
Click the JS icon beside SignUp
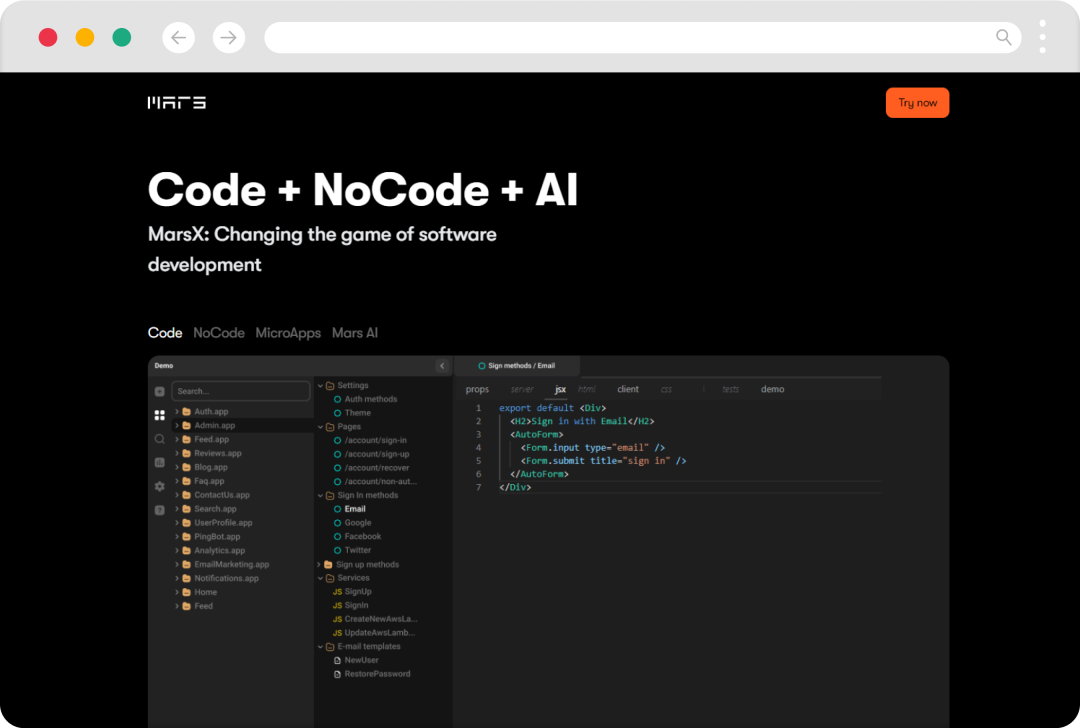pos(338,592)
